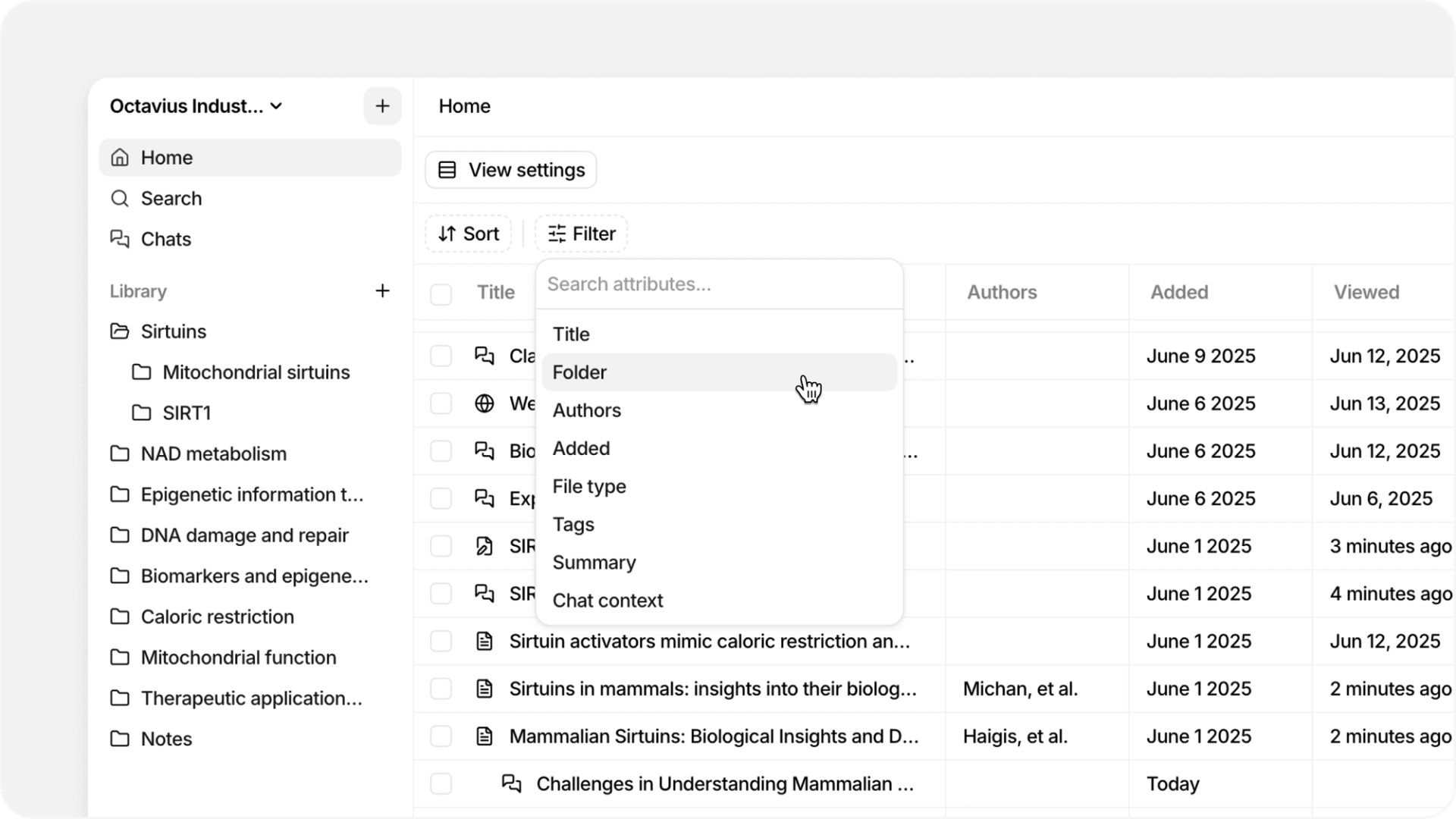The image size is (1456, 819).
Task: Click the Haigis, et al. author cell
Action: (1015, 736)
